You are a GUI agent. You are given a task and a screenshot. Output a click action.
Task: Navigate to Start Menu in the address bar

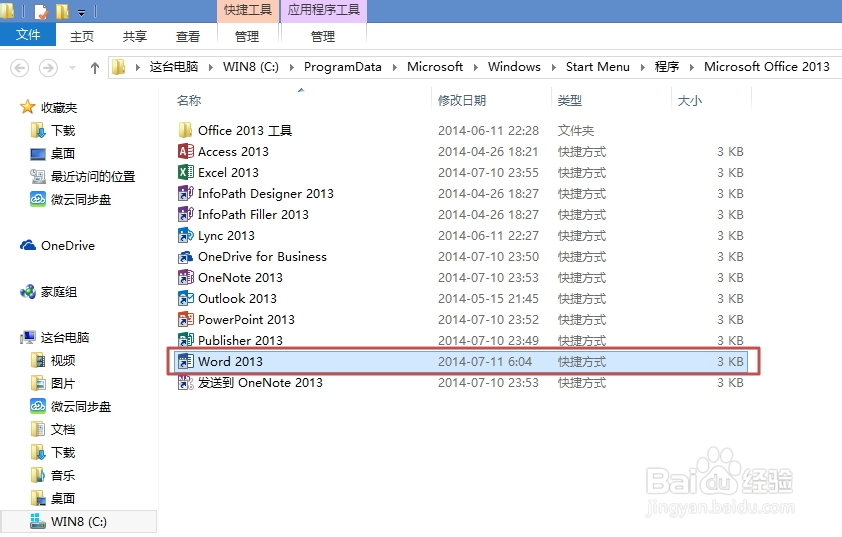pyautogui.click(x=598, y=67)
